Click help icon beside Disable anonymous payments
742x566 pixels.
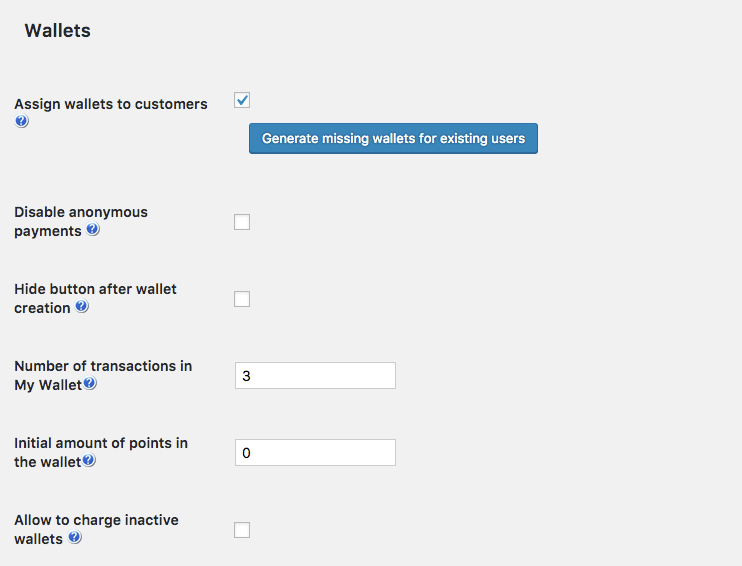click(93, 230)
